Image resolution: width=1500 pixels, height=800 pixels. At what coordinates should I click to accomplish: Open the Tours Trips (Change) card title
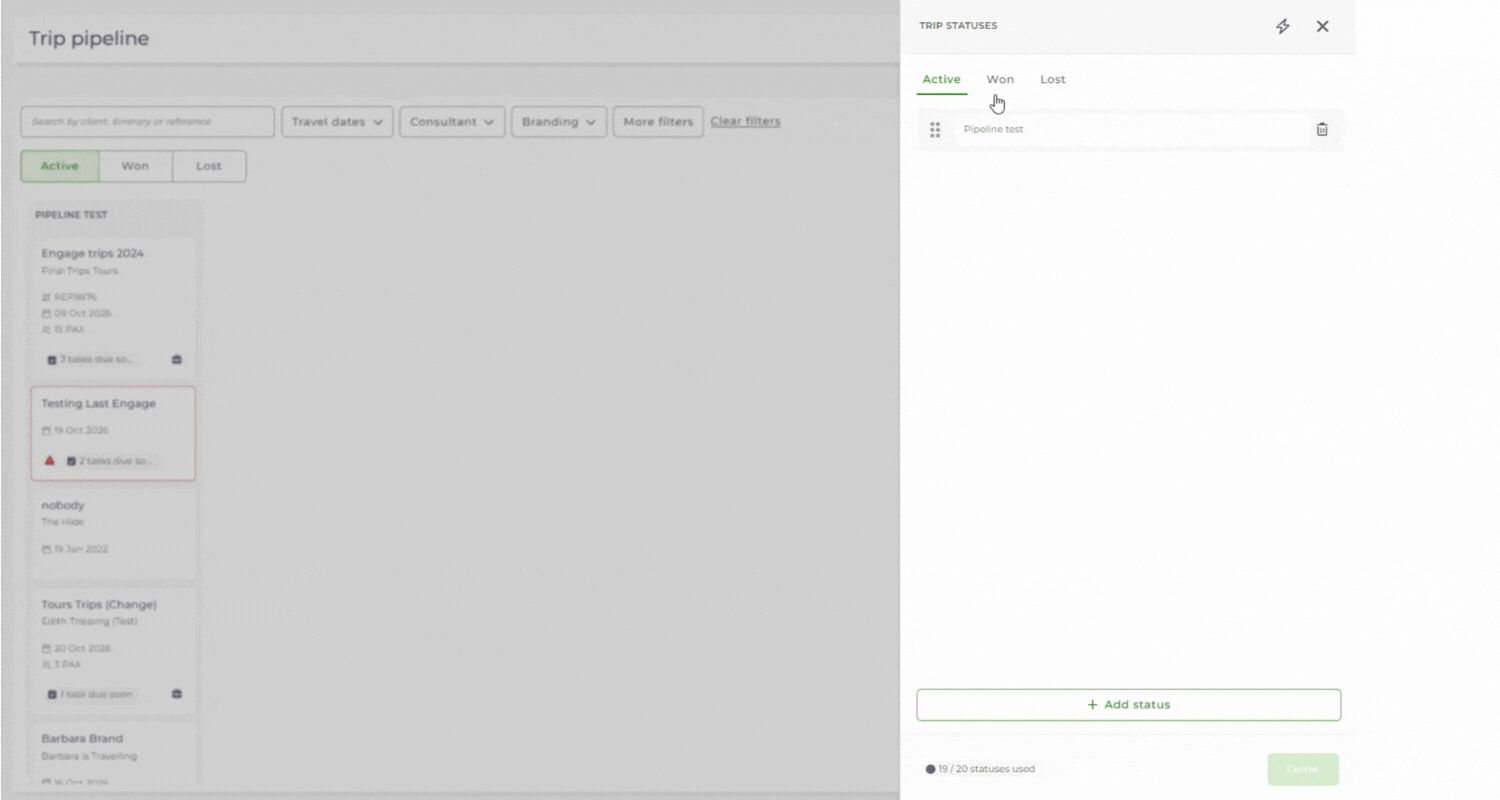click(99, 604)
